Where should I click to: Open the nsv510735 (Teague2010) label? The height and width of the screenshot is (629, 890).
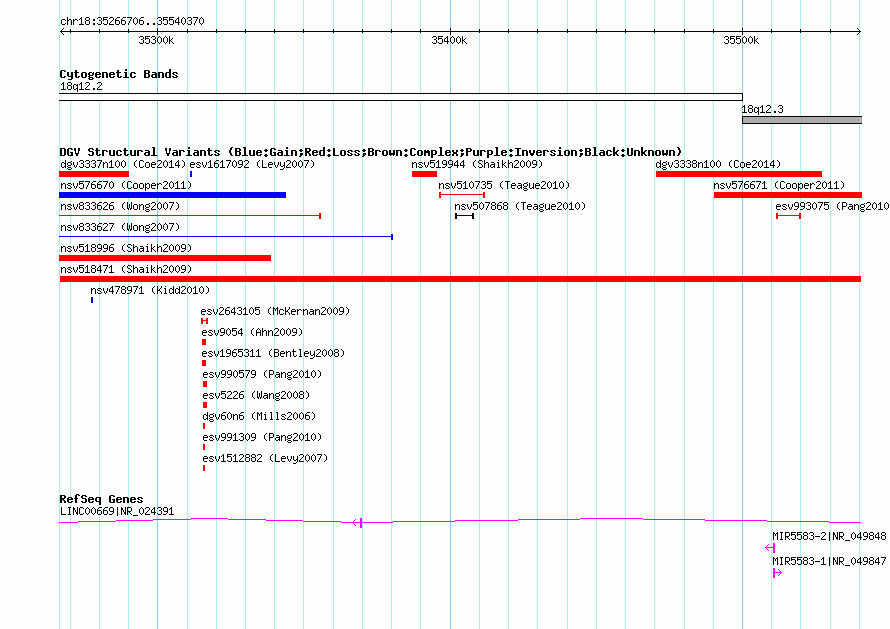click(504, 185)
